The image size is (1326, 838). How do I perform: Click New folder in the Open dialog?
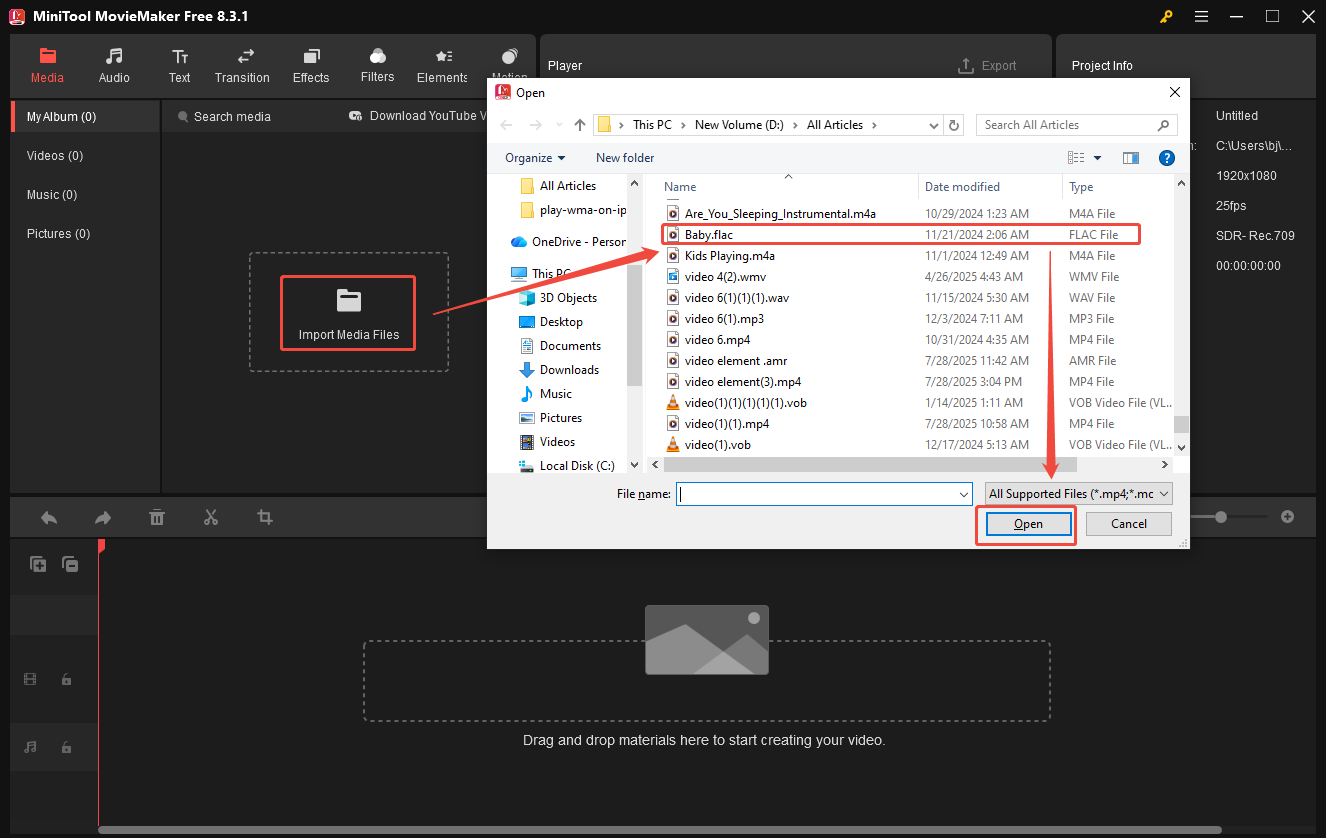click(624, 157)
